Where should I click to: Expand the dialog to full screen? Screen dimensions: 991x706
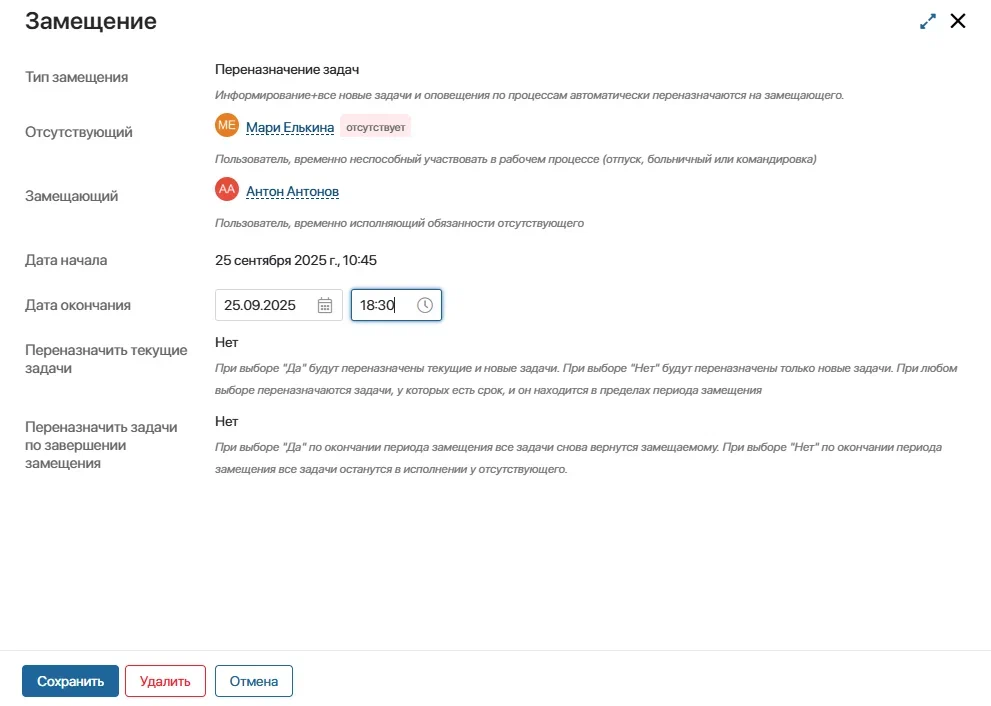928,21
